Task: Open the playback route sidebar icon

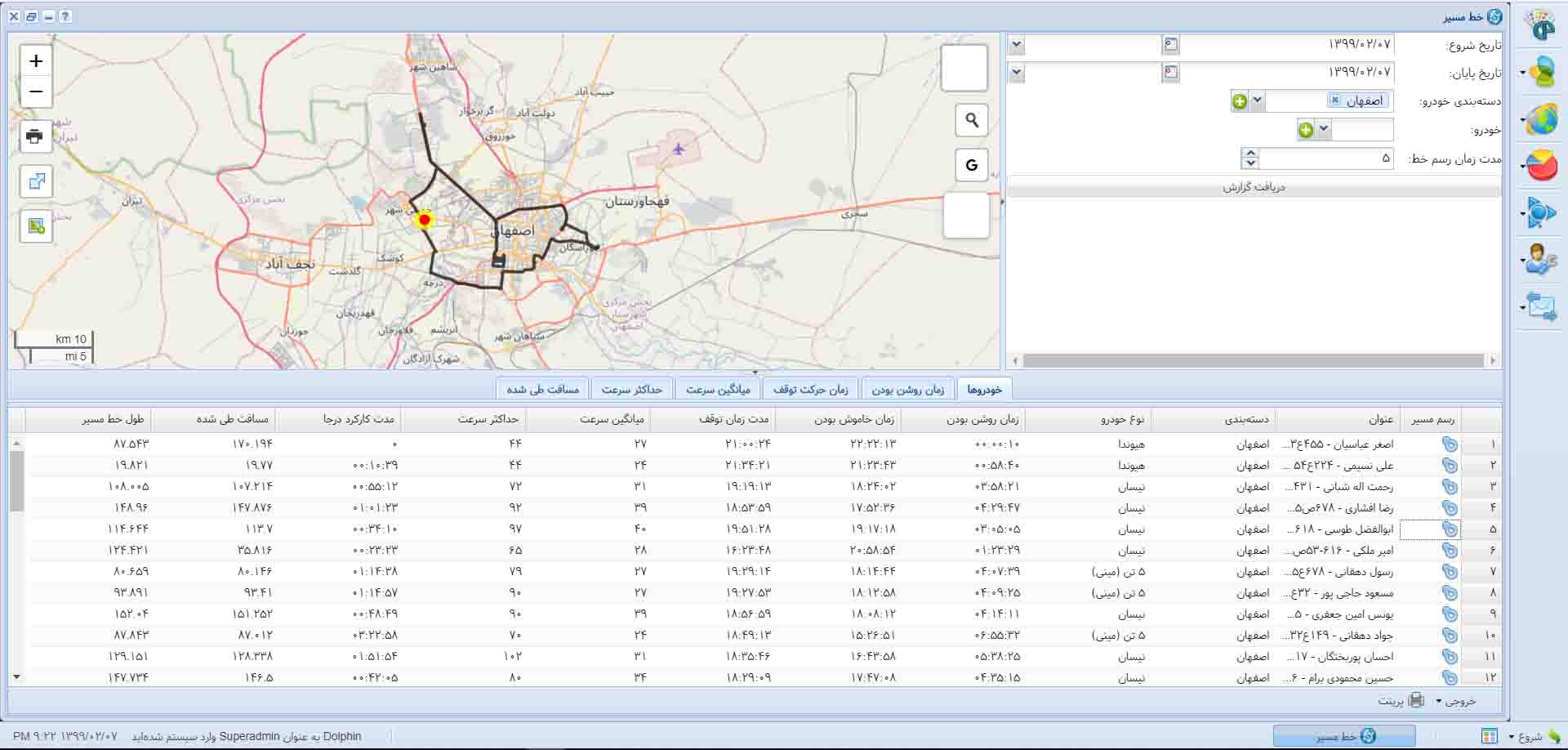Action: [1542, 213]
